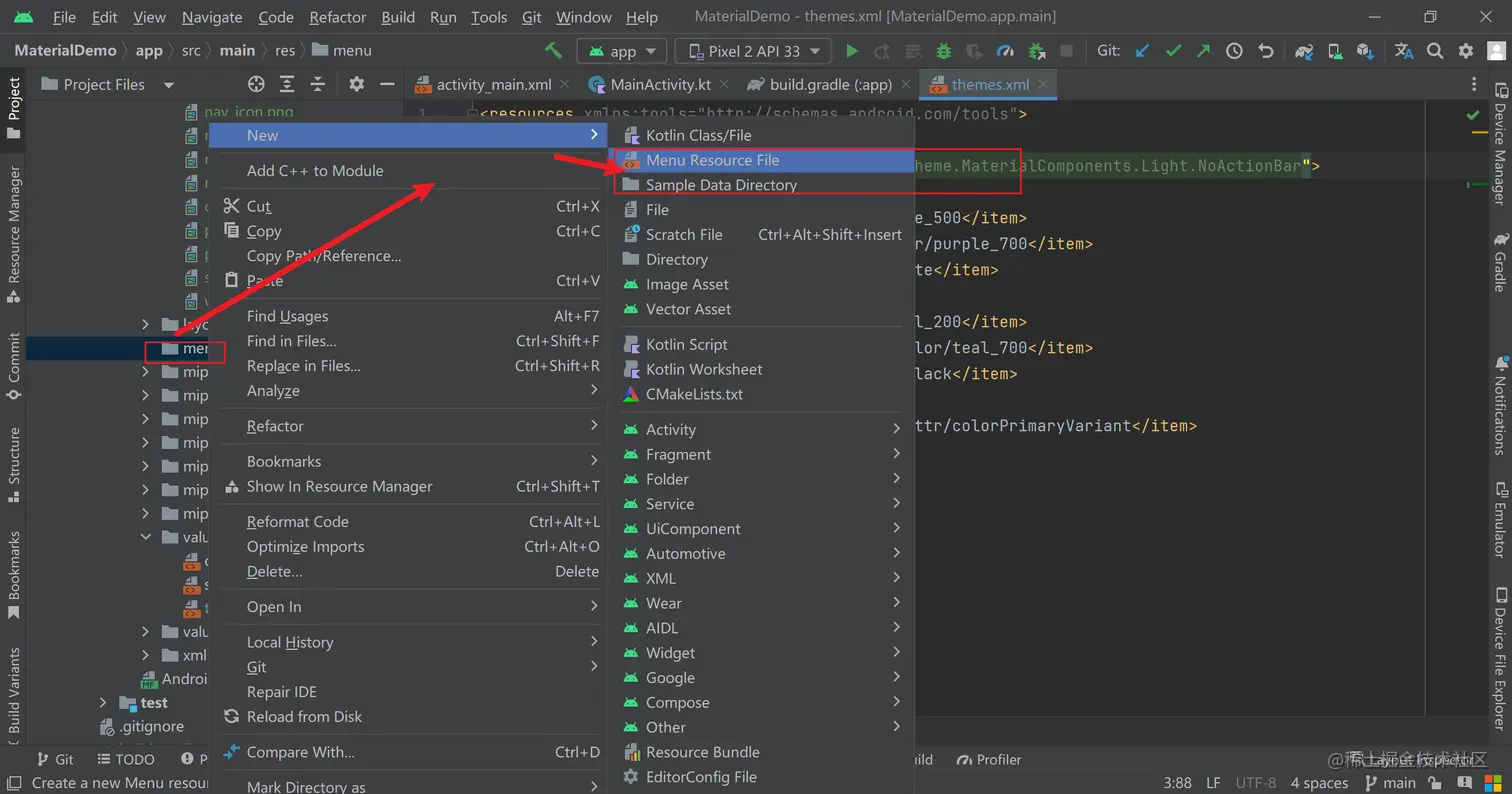Select Vector Asset menu entry

(761, 309)
